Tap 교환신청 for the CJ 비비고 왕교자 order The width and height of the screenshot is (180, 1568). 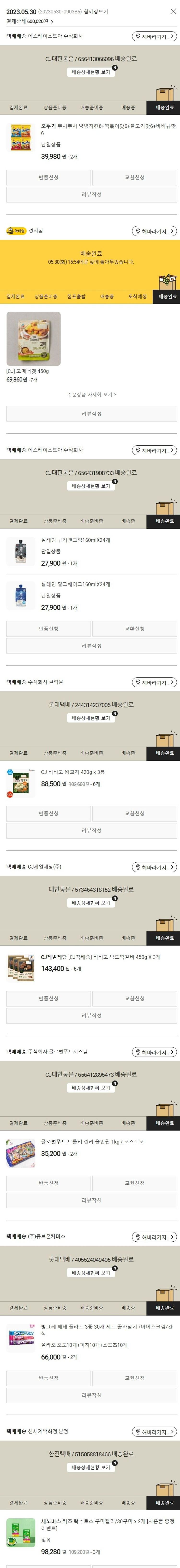tap(134, 813)
